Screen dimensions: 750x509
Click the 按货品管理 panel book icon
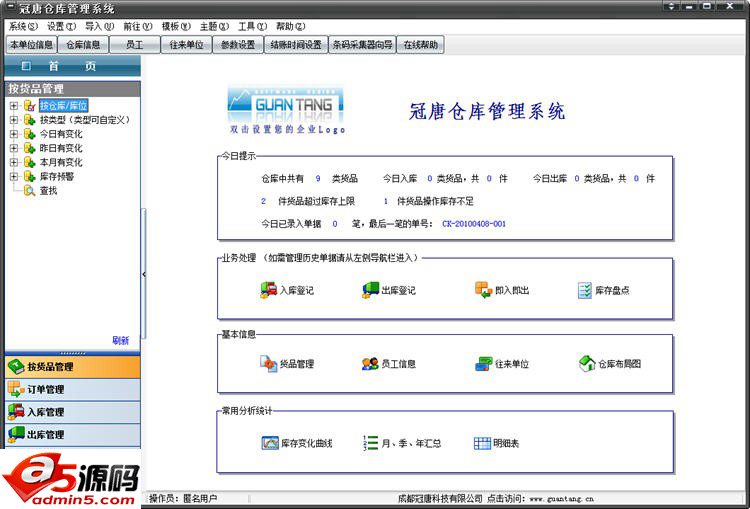(x=16, y=367)
